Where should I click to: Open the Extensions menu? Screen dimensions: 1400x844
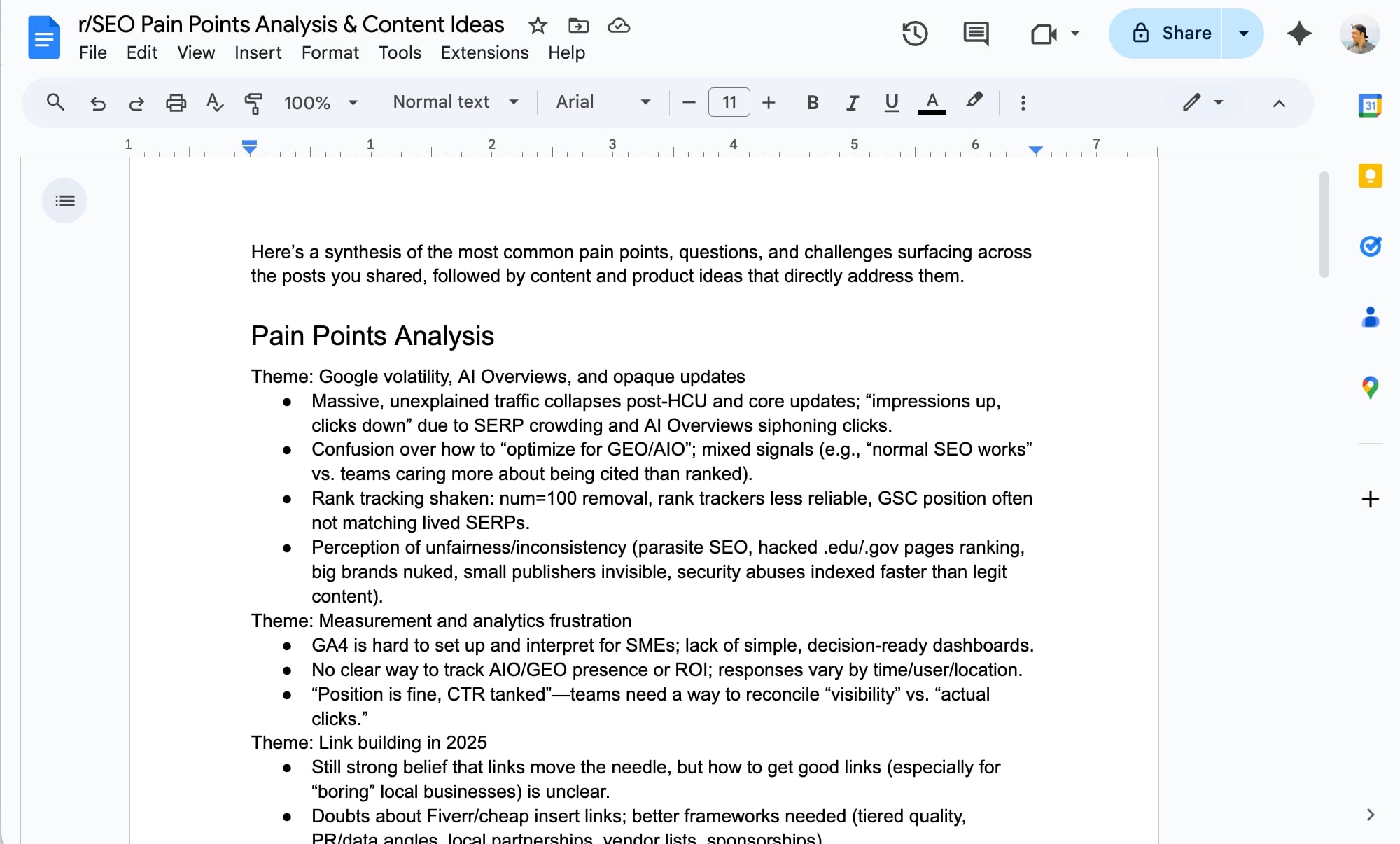coord(484,52)
